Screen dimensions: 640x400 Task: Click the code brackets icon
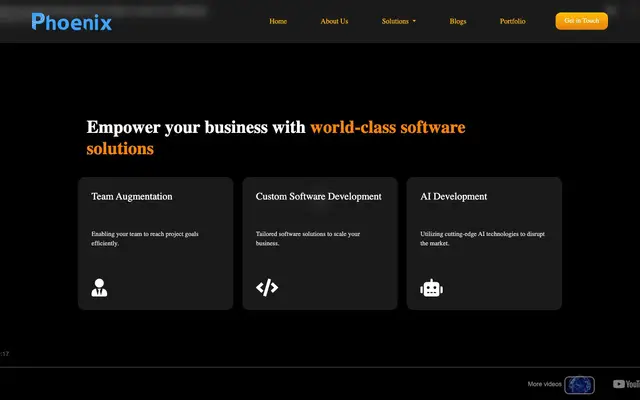pos(267,287)
